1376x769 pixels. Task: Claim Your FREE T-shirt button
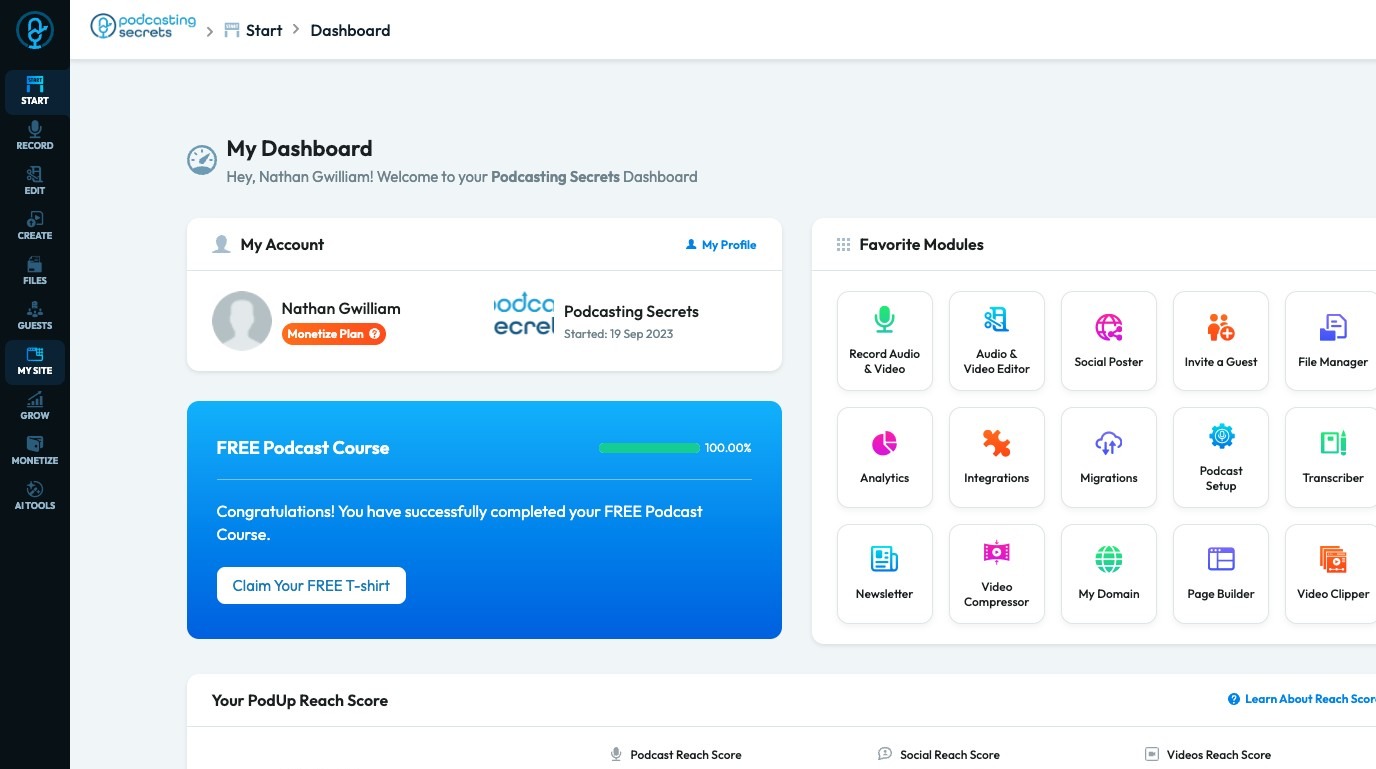(311, 586)
